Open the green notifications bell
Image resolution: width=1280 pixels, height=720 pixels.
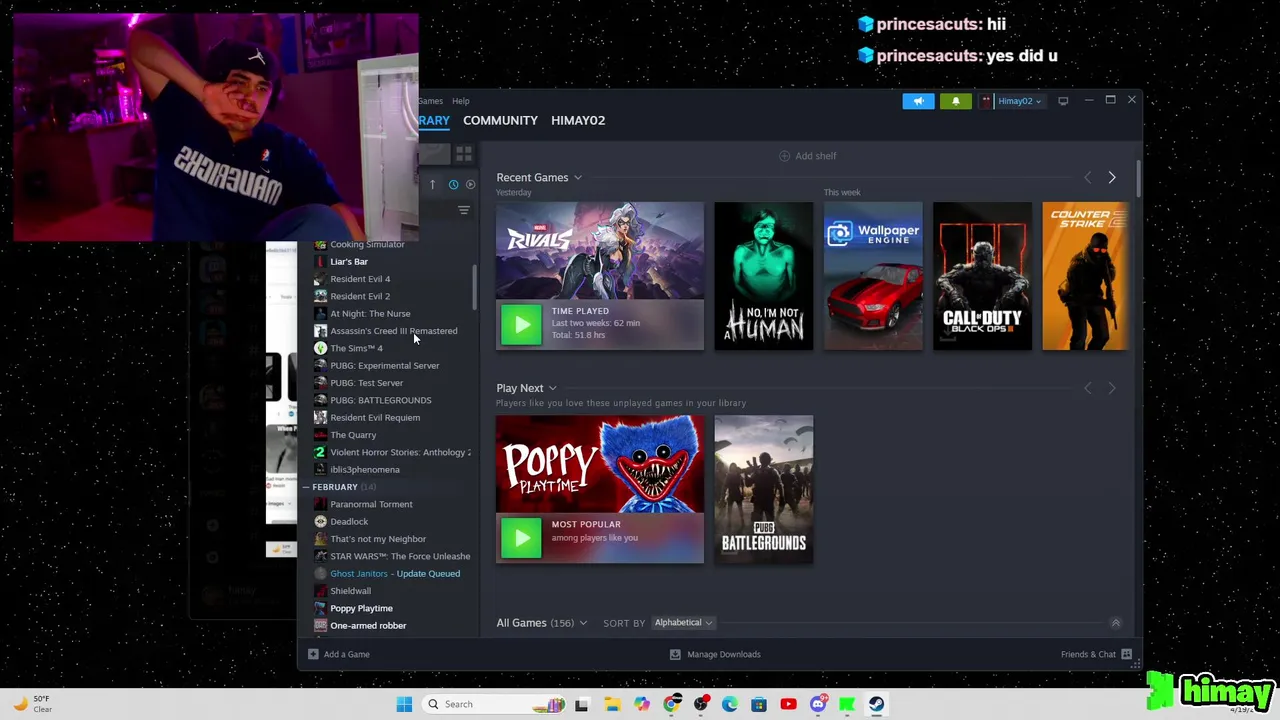(x=955, y=101)
